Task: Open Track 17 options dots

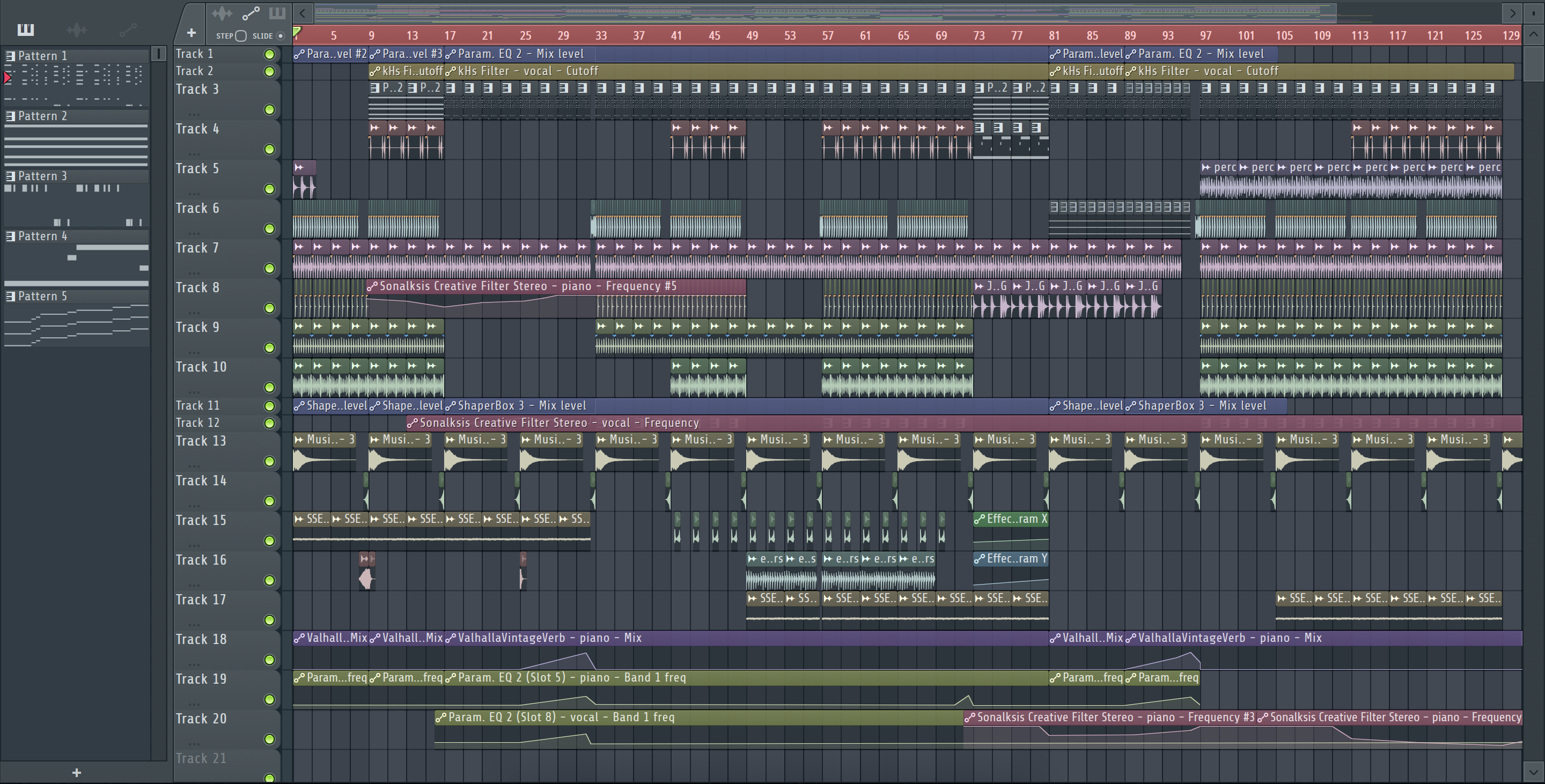Action: (194, 625)
